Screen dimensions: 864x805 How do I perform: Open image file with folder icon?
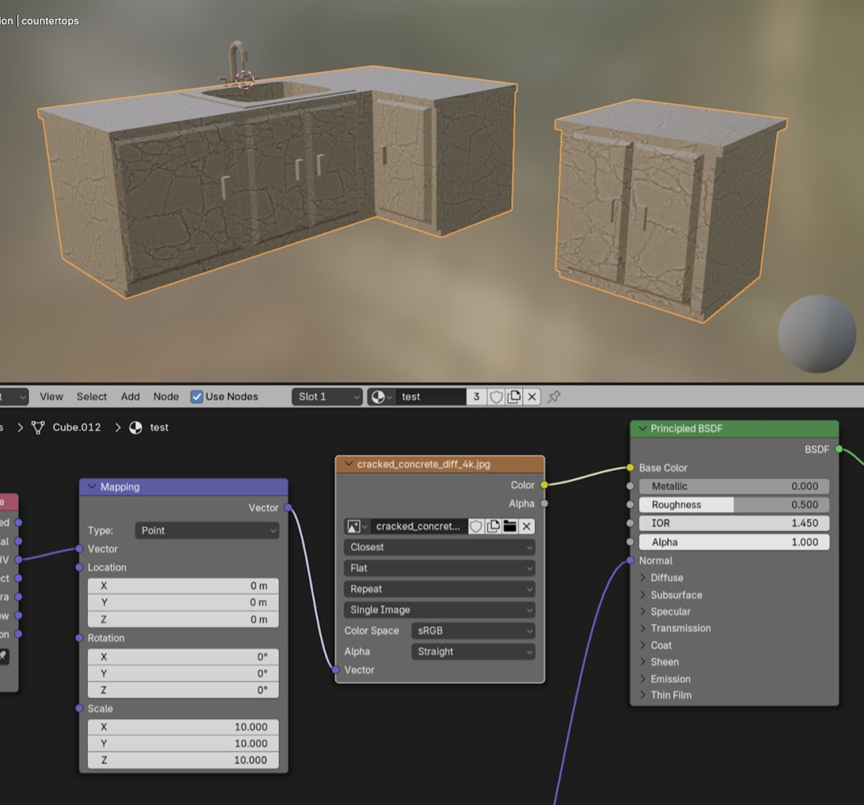pos(510,527)
